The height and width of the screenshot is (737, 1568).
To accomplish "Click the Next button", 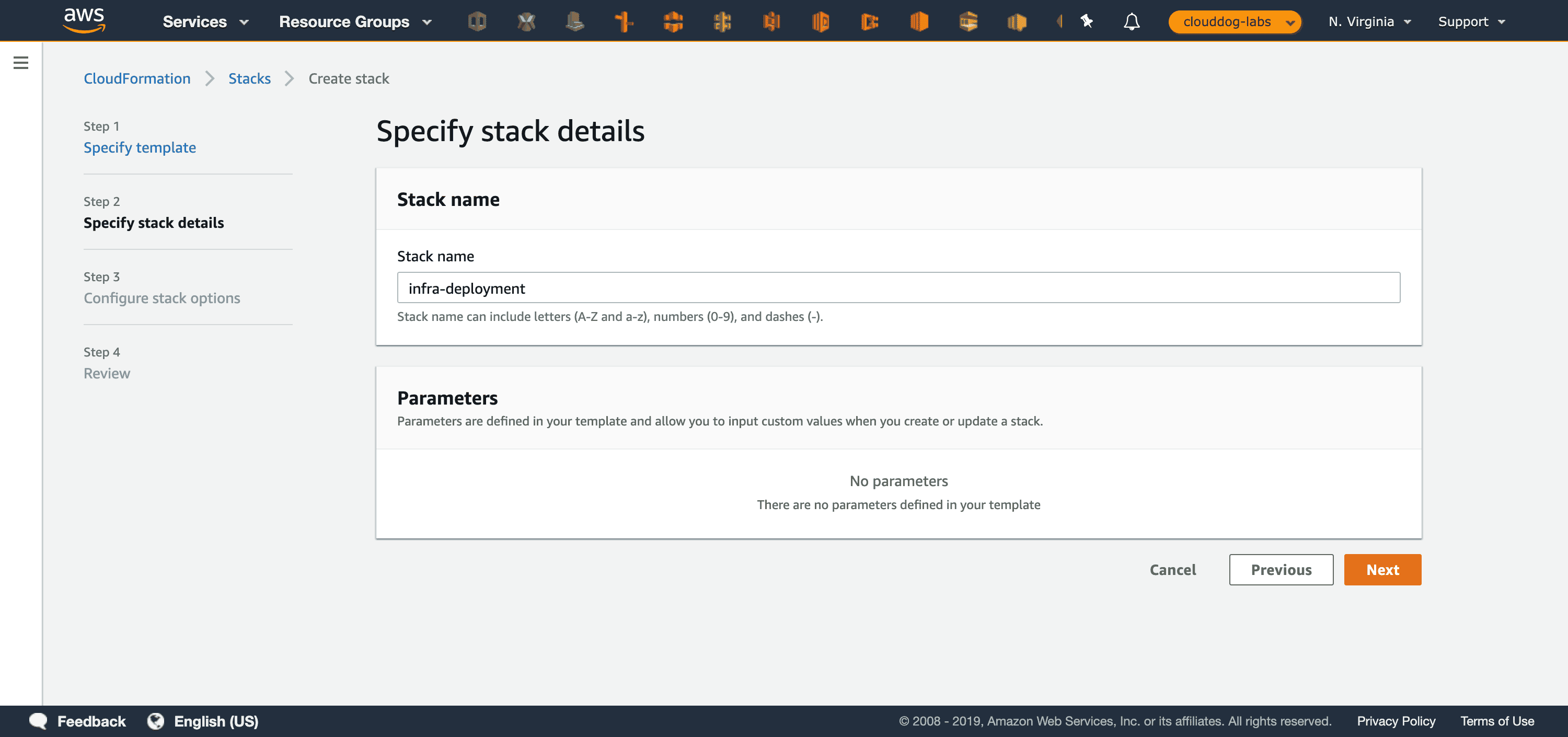I will [x=1382, y=570].
